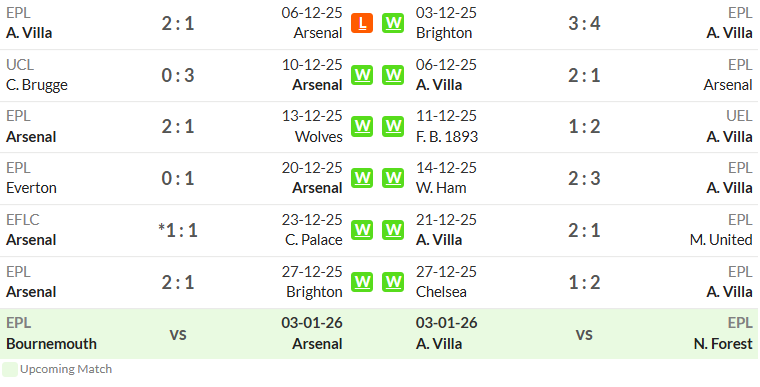The height and width of the screenshot is (387, 760).
Task: Click the W badge next to C. Palace
Action: (362, 230)
